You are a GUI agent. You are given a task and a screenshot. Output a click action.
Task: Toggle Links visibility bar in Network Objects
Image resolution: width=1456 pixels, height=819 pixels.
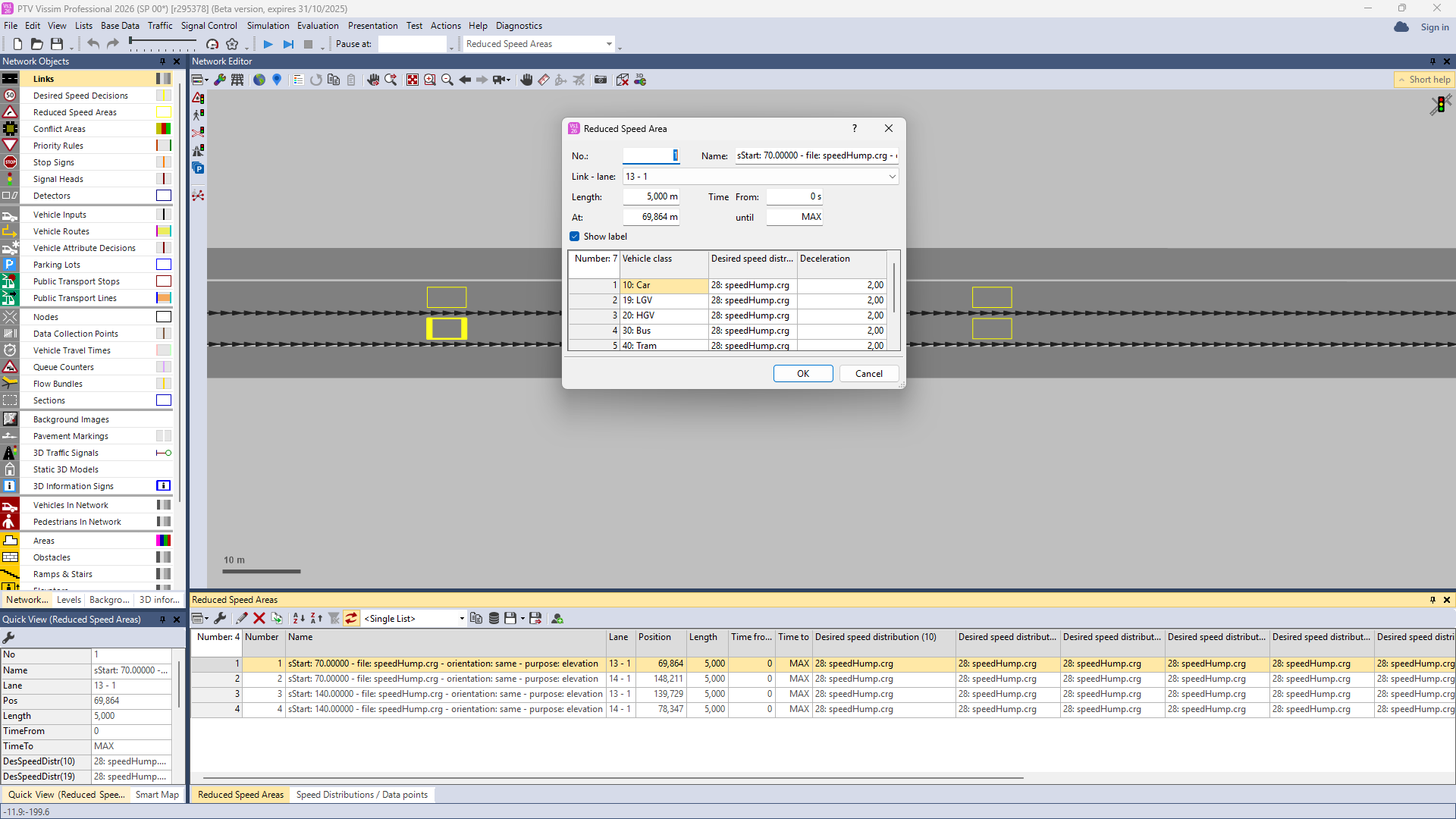(163, 79)
